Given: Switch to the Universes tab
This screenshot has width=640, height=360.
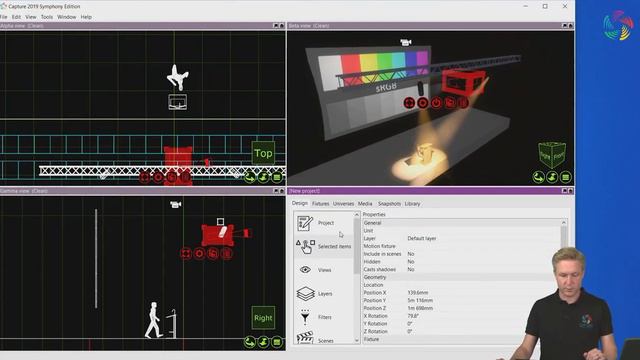Looking at the screenshot, I should click(x=343, y=204).
